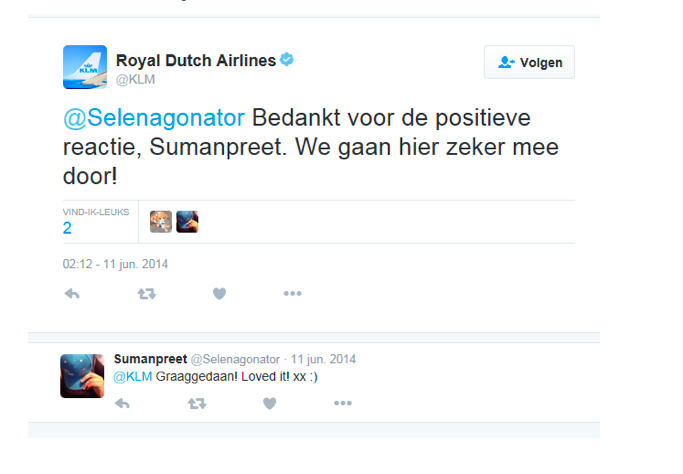
Task: Like Sumanpreet's reply tweet
Action: [x=270, y=404]
